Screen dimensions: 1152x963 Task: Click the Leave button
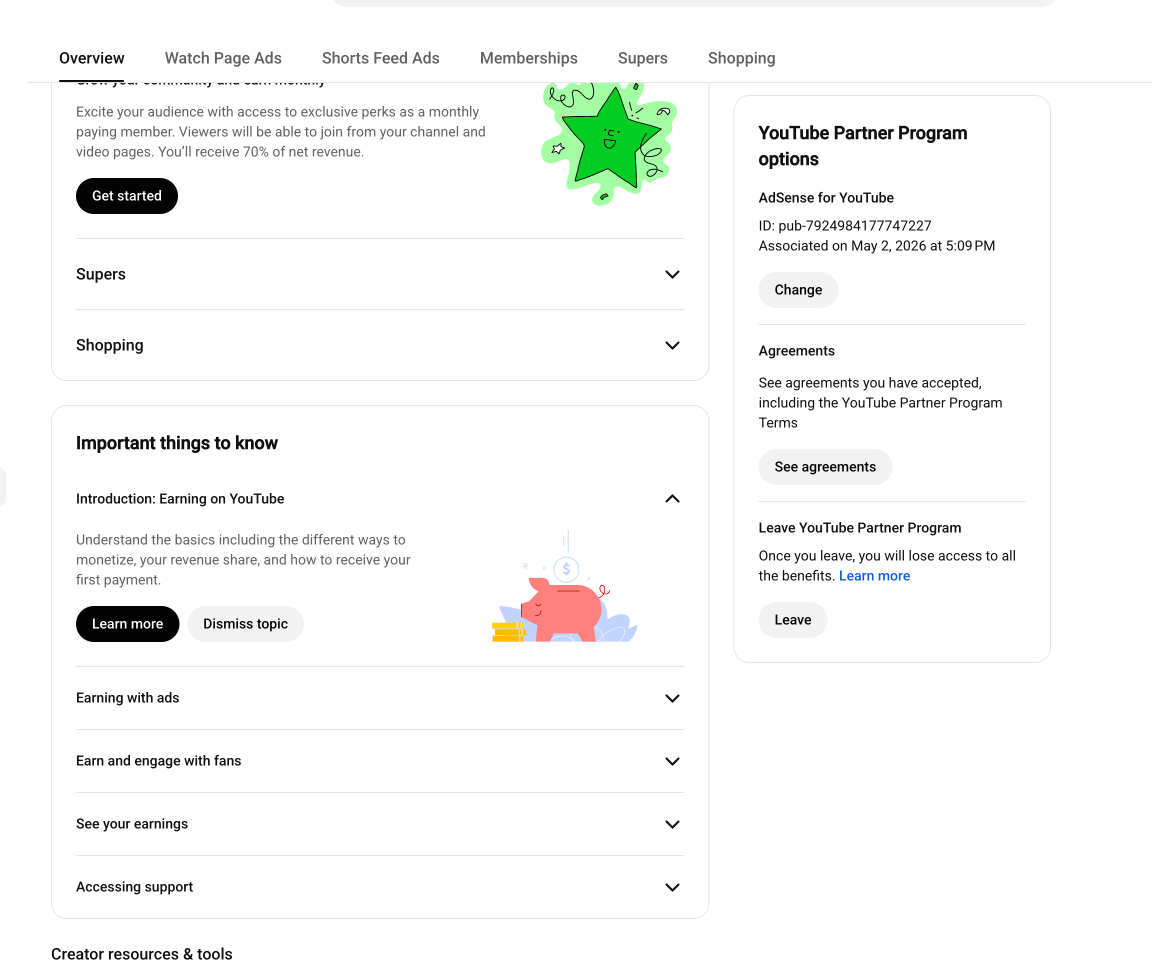tap(793, 620)
